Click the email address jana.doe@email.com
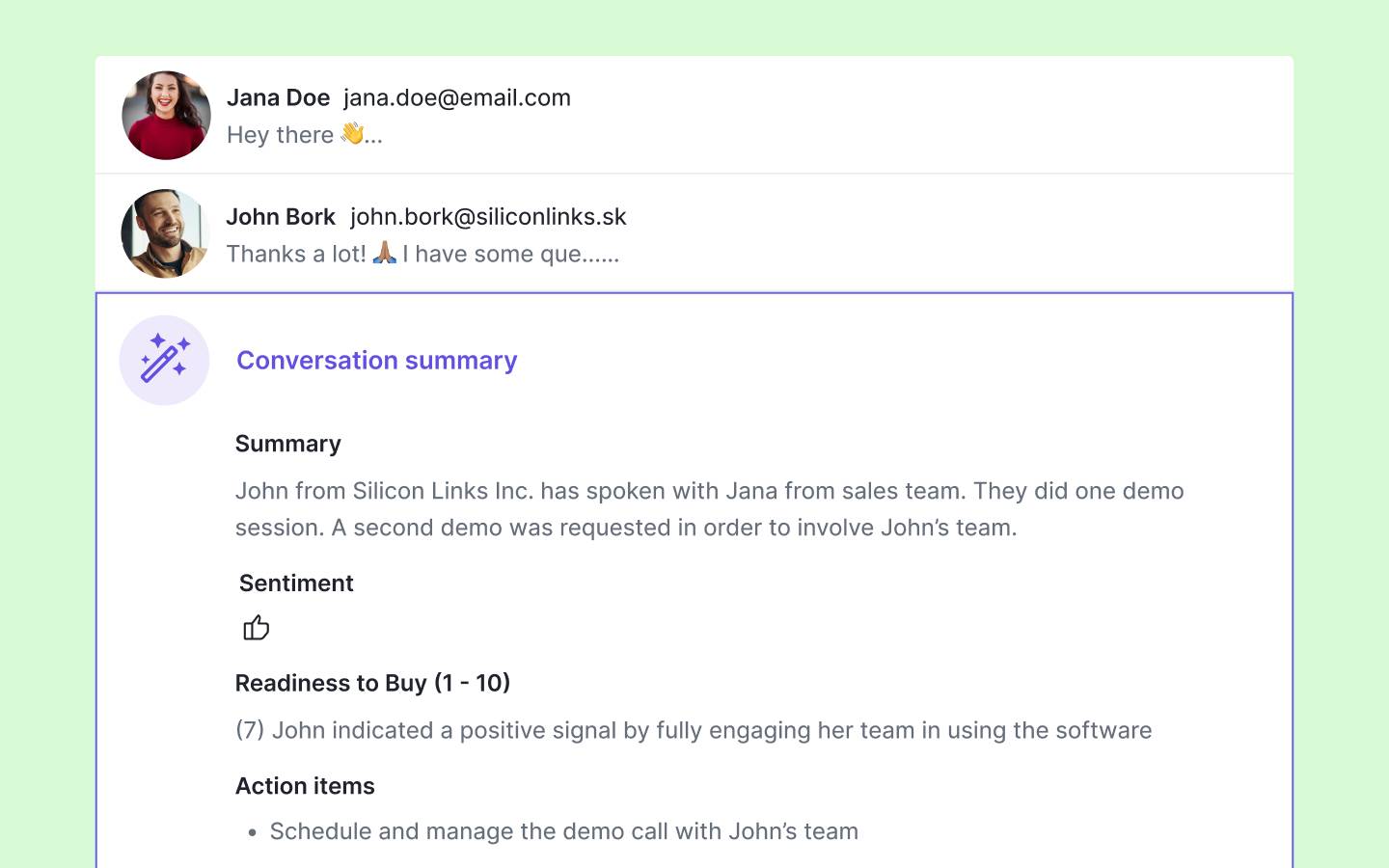This screenshot has width=1389, height=868. click(457, 97)
